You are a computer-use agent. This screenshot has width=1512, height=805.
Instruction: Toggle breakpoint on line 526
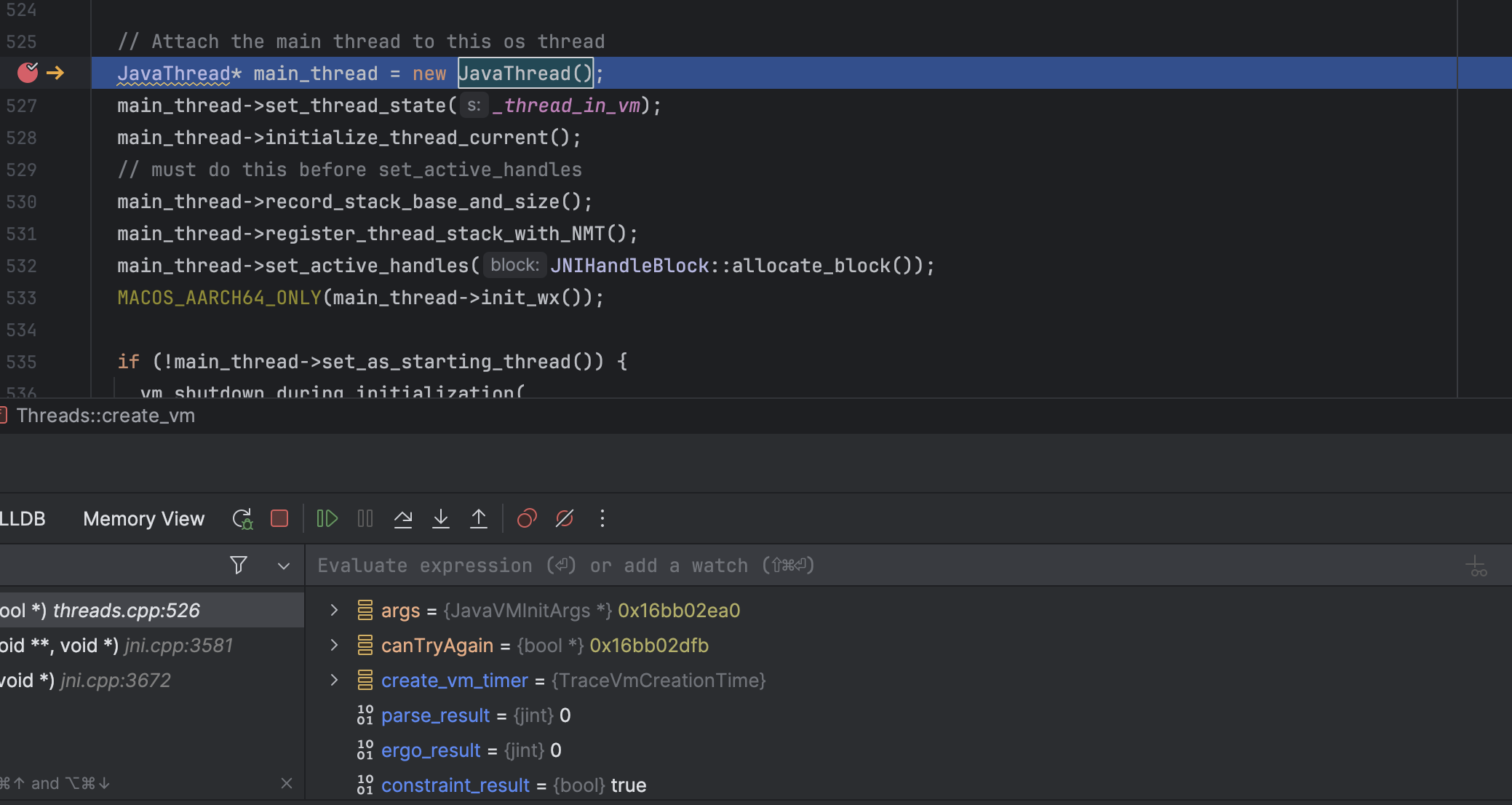[x=28, y=73]
